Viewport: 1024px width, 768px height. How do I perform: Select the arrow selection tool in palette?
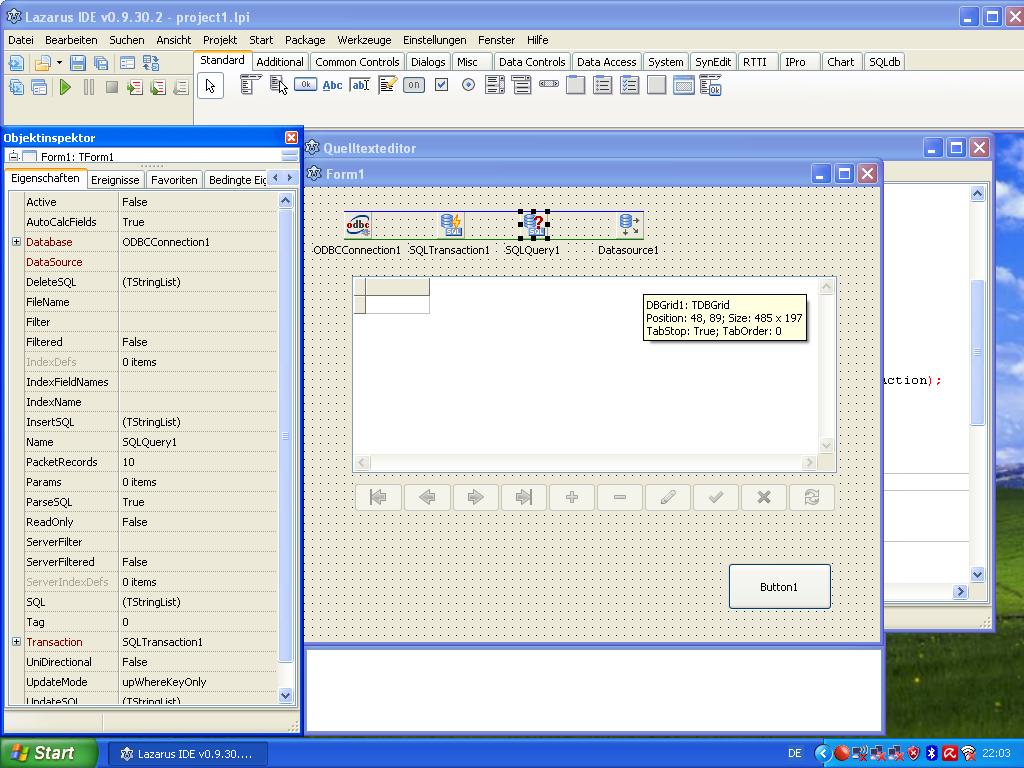210,86
